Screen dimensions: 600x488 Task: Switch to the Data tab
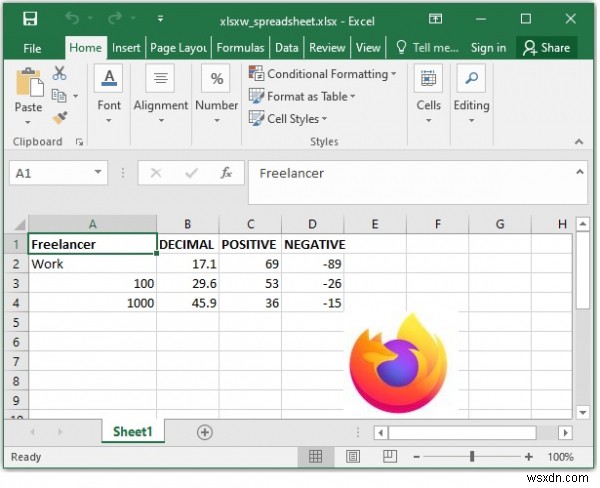point(287,48)
